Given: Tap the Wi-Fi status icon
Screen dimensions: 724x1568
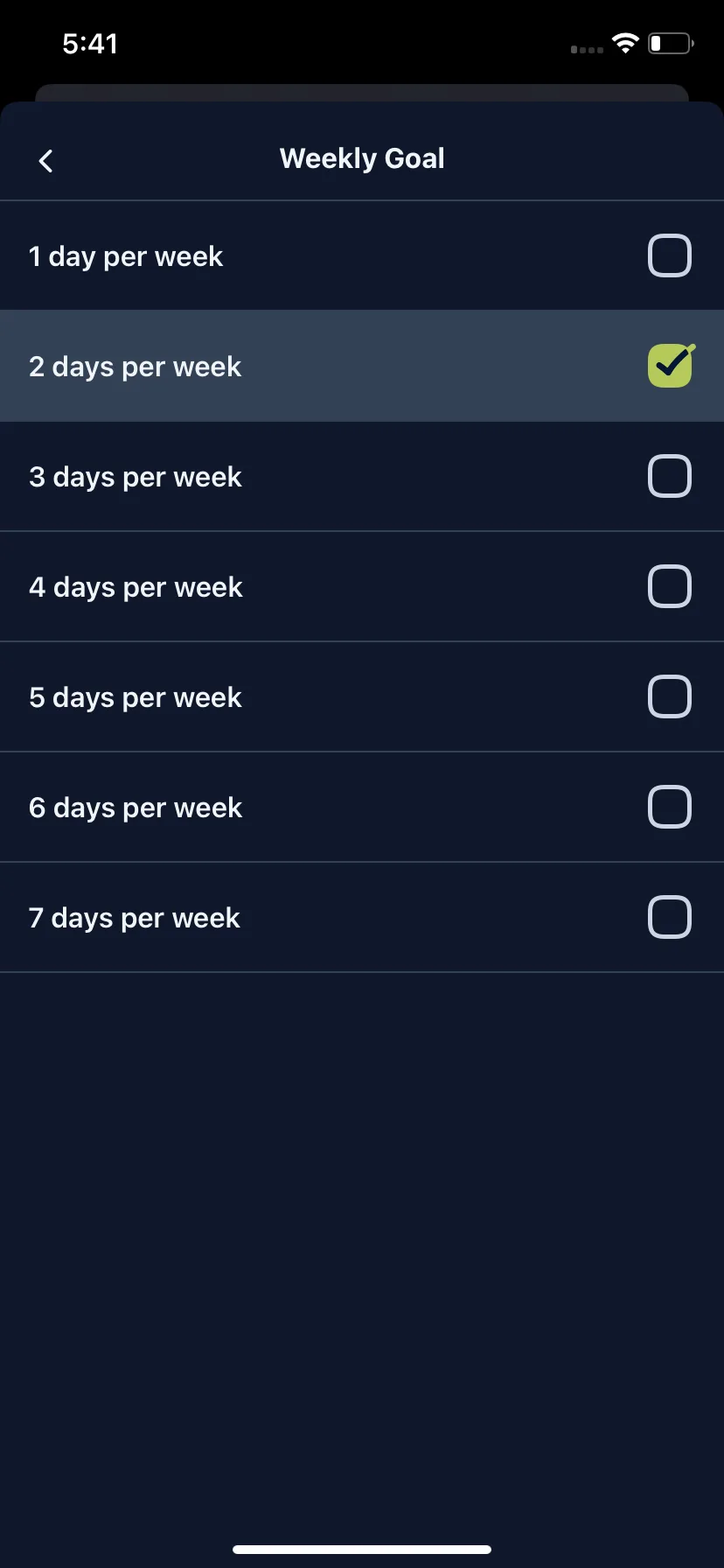Looking at the screenshot, I should click(x=625, y=43).
